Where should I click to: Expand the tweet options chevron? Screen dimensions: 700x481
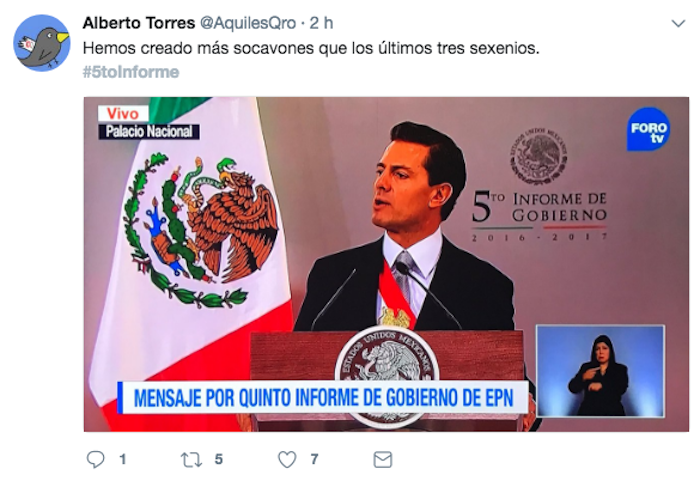coord(678,24)
